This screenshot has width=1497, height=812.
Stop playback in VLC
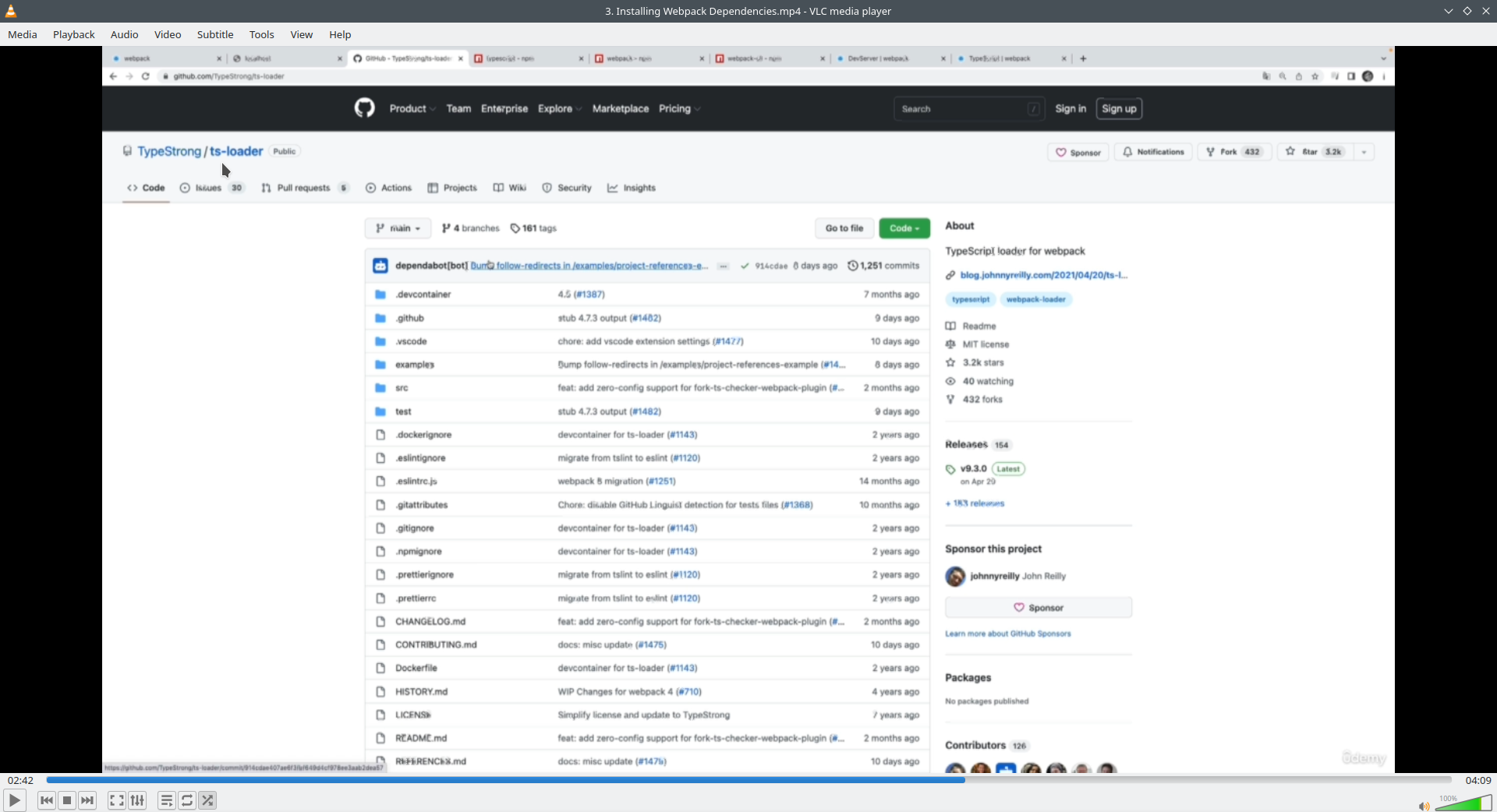(67, 800)
